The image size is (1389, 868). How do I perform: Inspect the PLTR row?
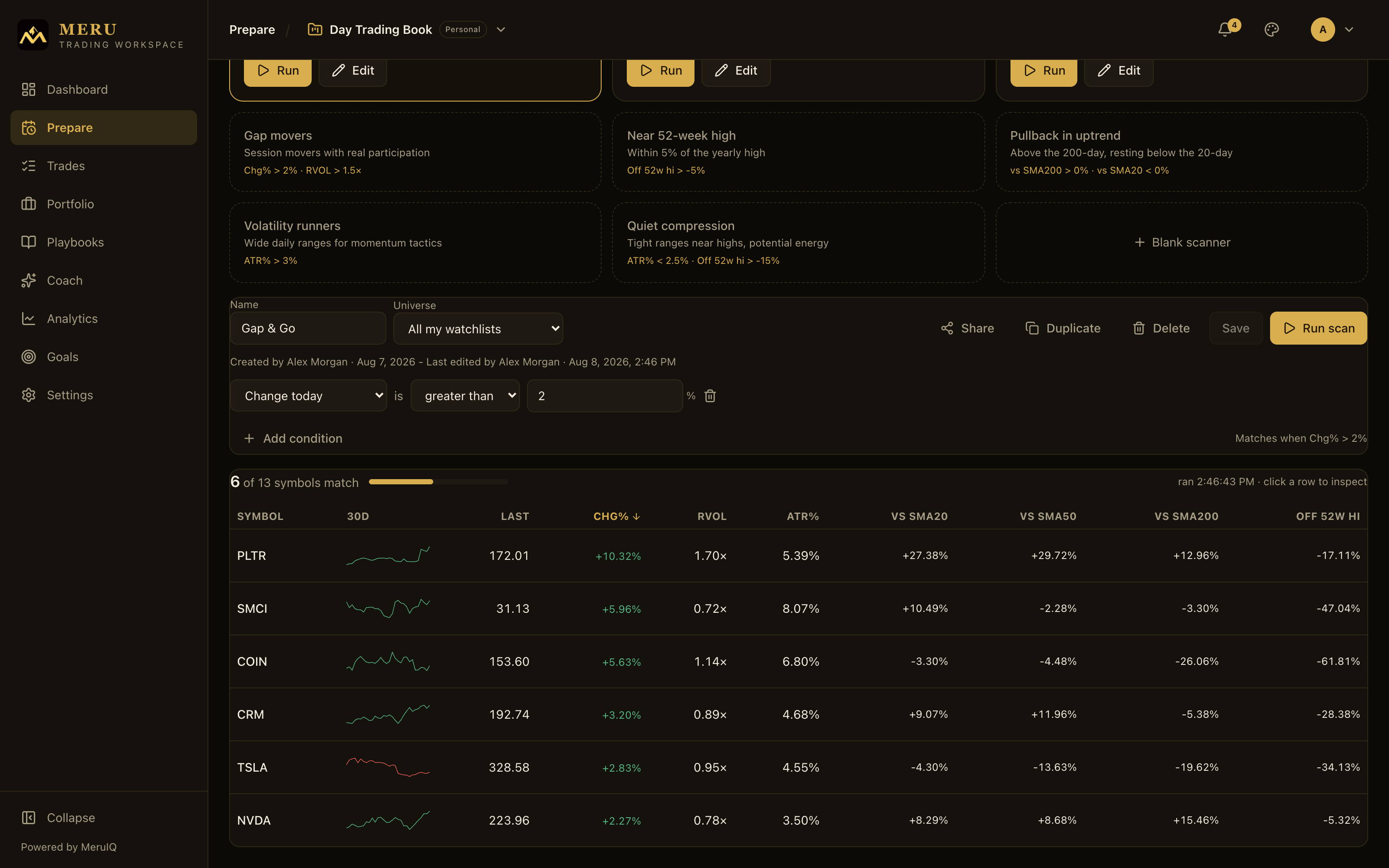point(798,556)
